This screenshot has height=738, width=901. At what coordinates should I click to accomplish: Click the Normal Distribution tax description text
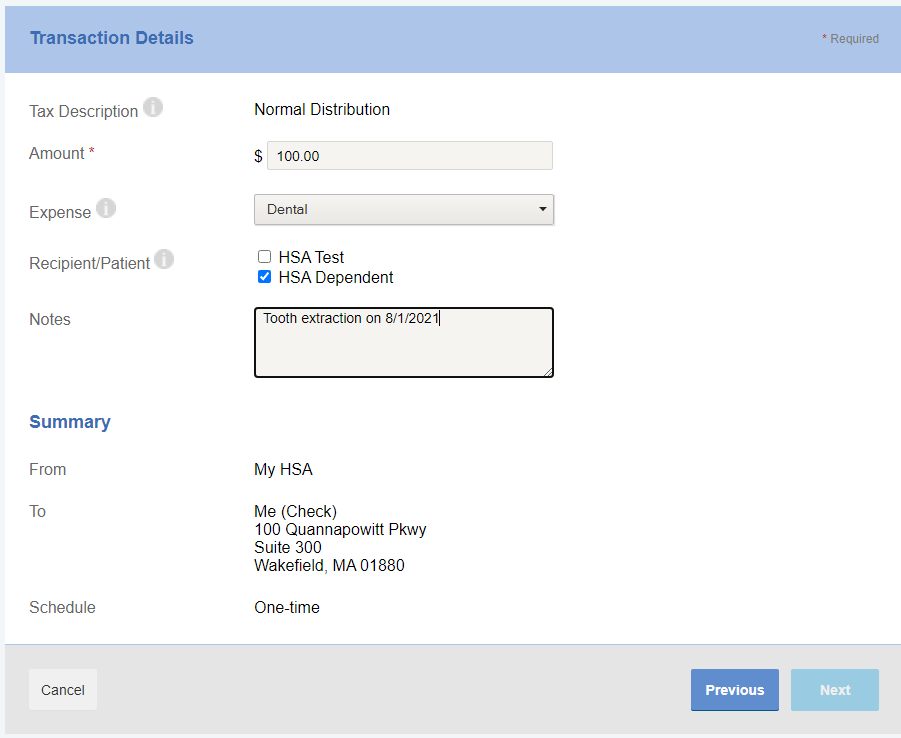coord(322,109)
